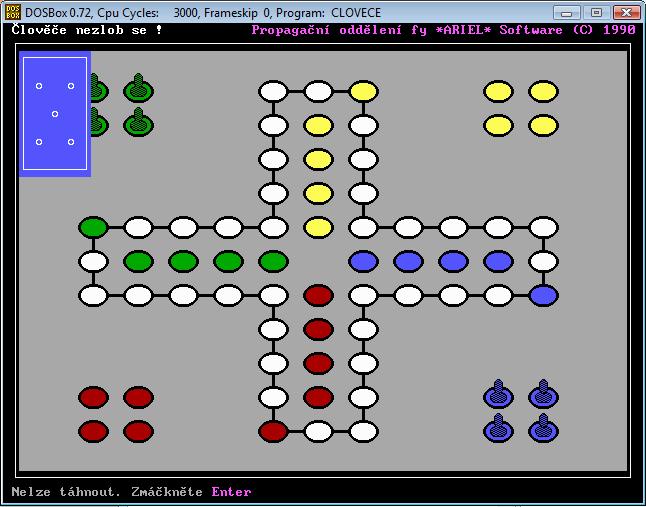This screenshot has height=507, width=646.
Task: Click the blue dice showing five
Action: [x=55, y=114]
